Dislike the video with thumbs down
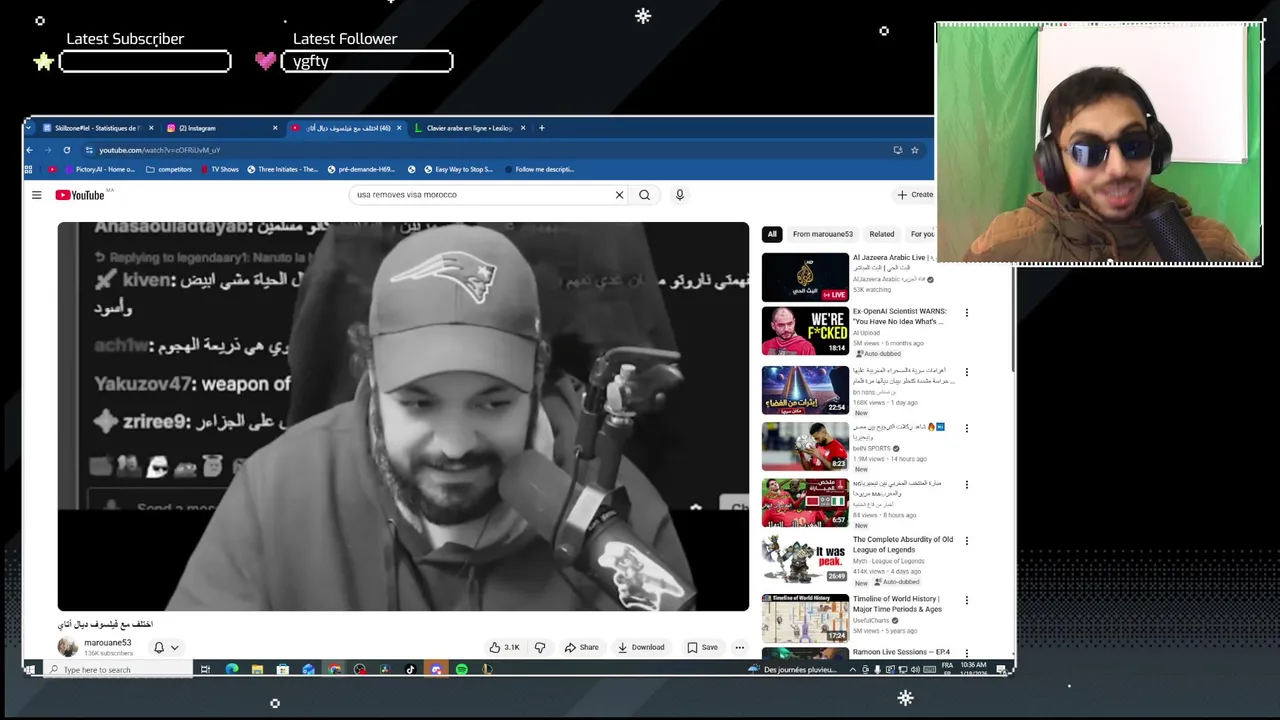 pos(540,647)
